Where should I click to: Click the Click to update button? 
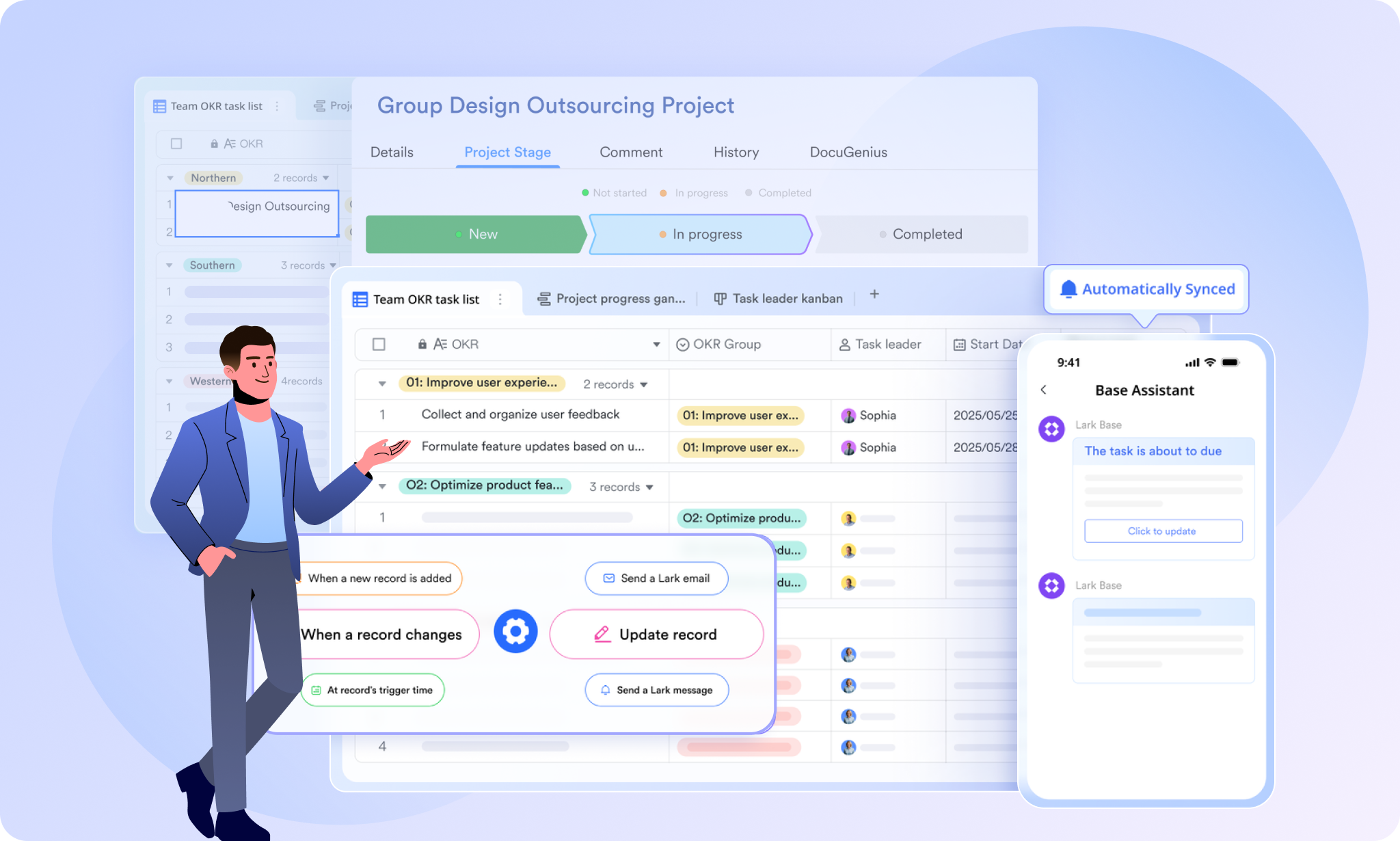[1163, 531]
